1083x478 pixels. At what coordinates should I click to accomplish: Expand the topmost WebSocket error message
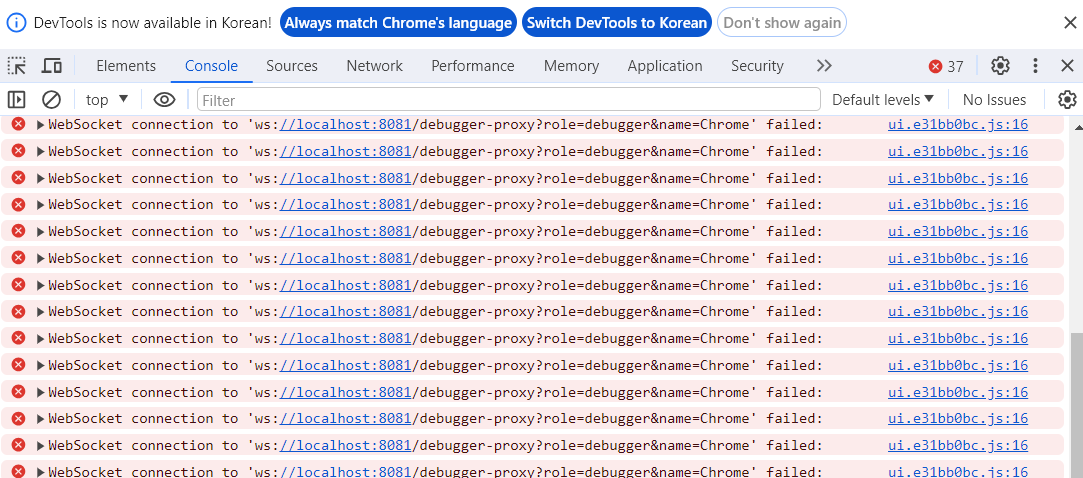click(41, 124)
